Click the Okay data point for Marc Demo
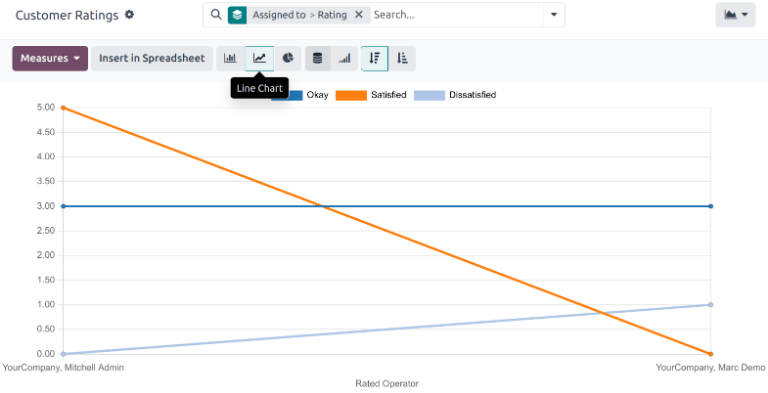This screenshot has height=393, width=768. click(711, 206)
